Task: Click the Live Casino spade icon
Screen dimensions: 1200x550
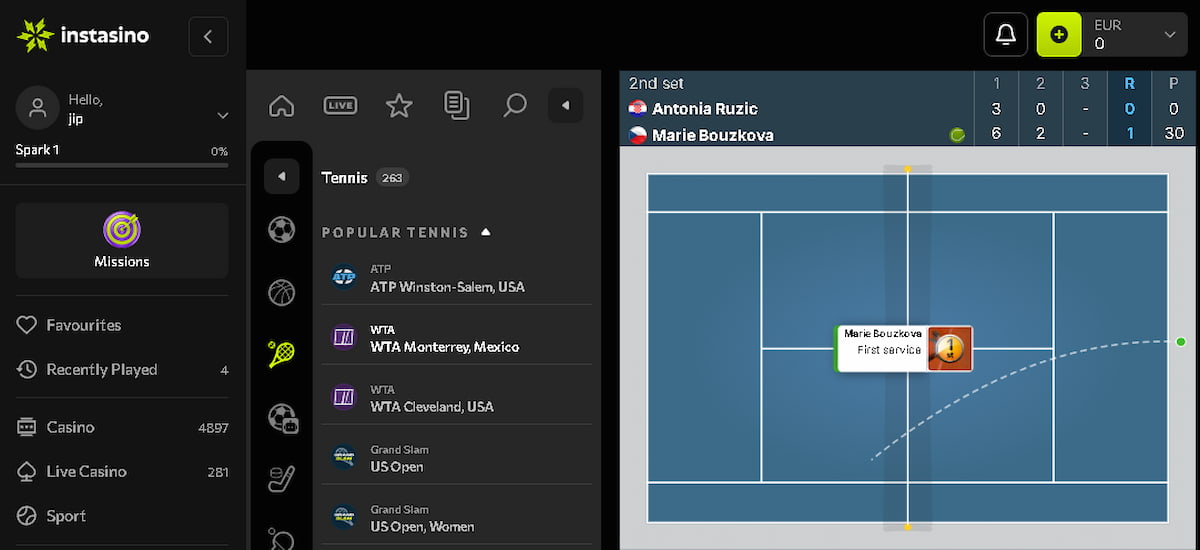Action: (x=27, y=472)
